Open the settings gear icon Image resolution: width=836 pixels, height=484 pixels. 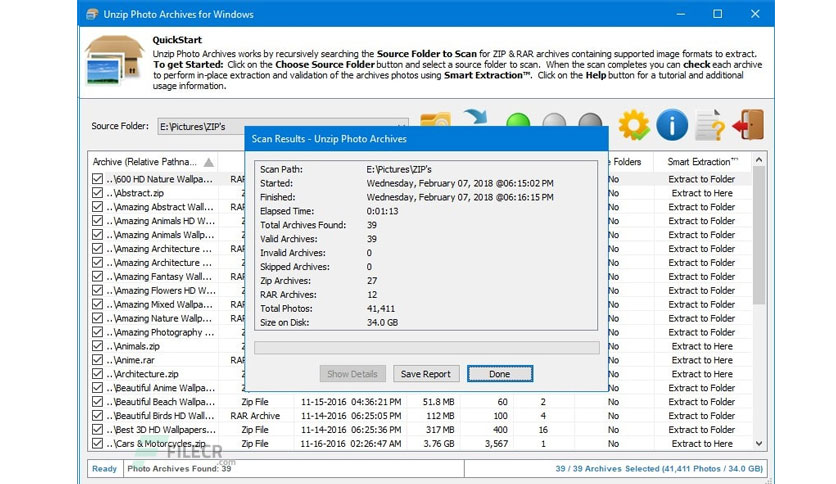pos(633,125)
